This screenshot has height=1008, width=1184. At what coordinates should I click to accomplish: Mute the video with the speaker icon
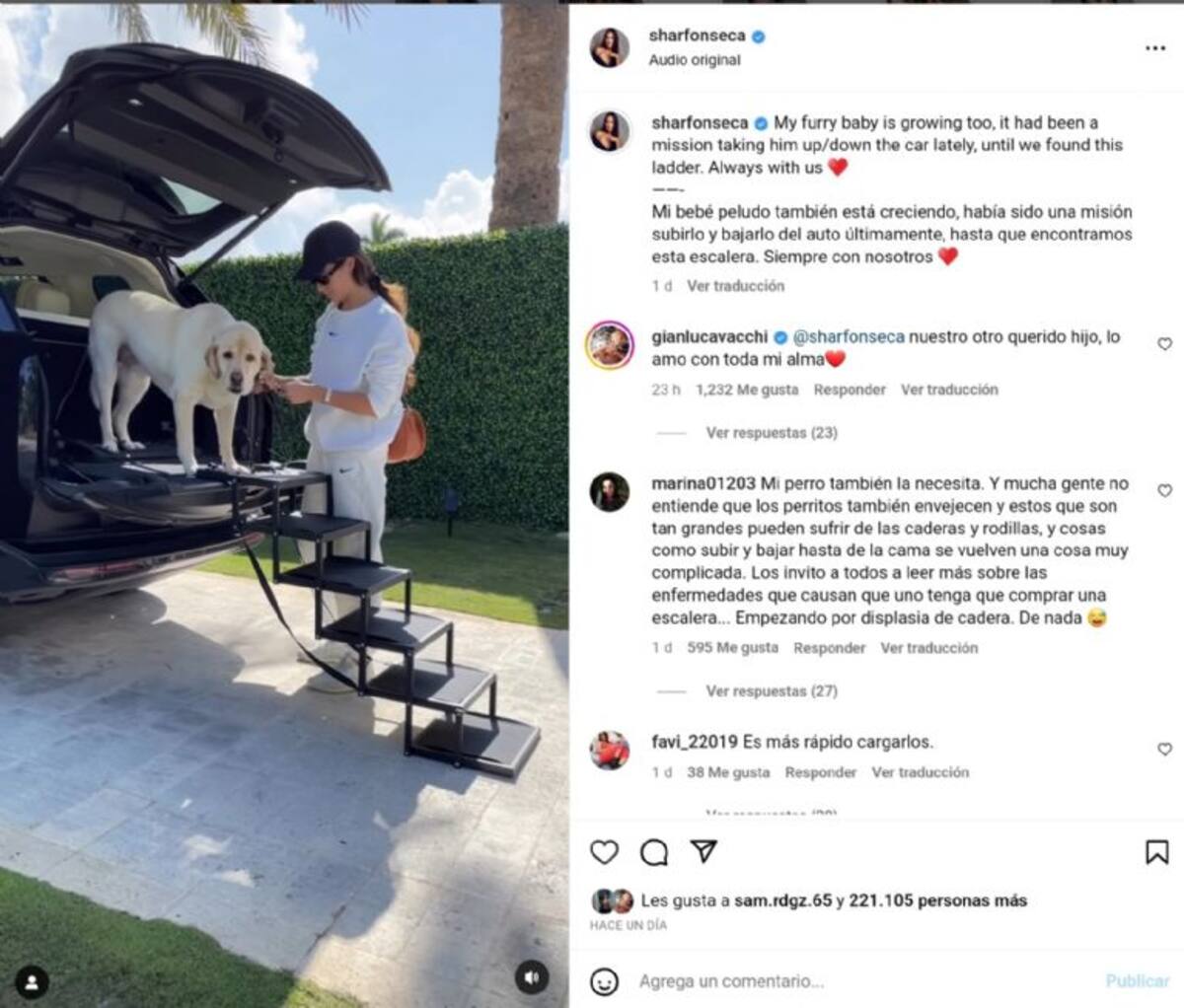tap(532, 977)
